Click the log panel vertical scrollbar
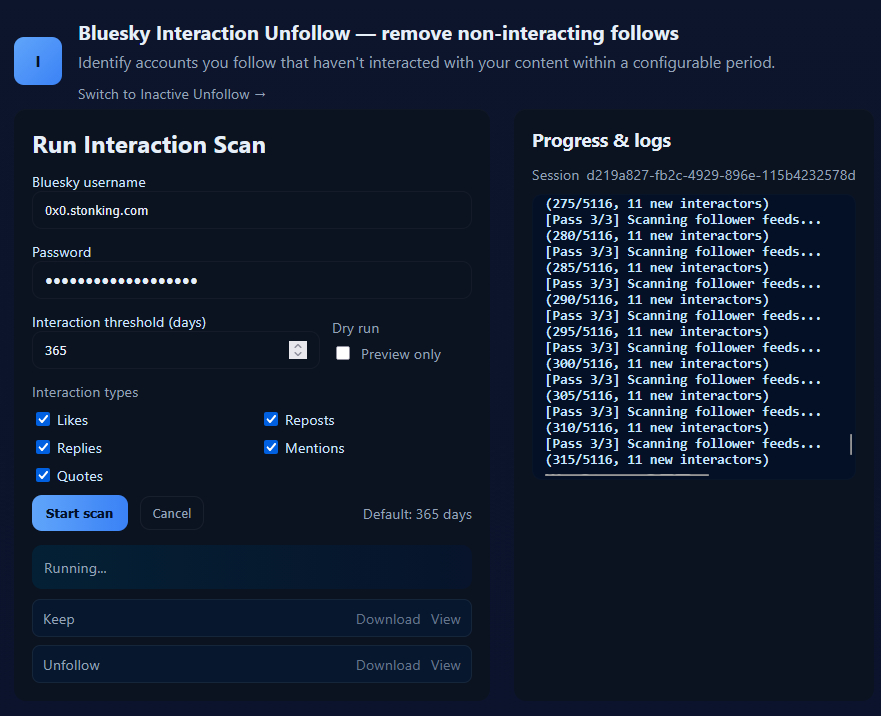This screenshot has height=716, width=881. click(851, 444)
